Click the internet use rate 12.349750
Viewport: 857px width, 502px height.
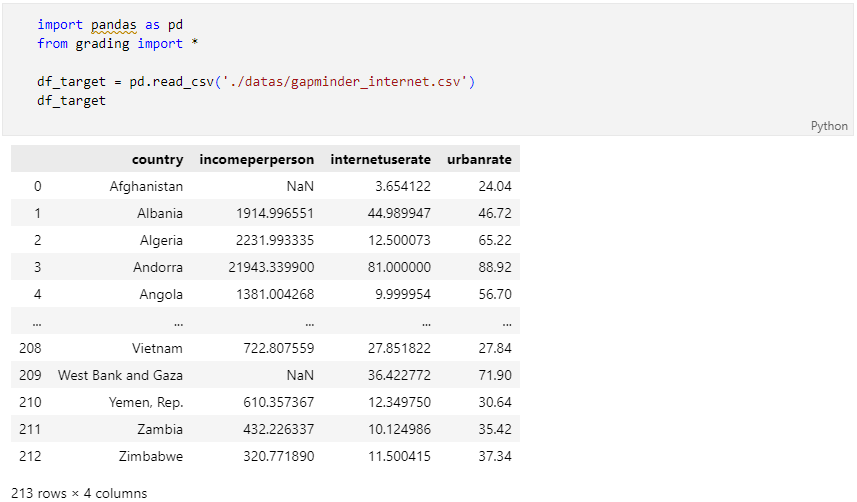(399, 402)
